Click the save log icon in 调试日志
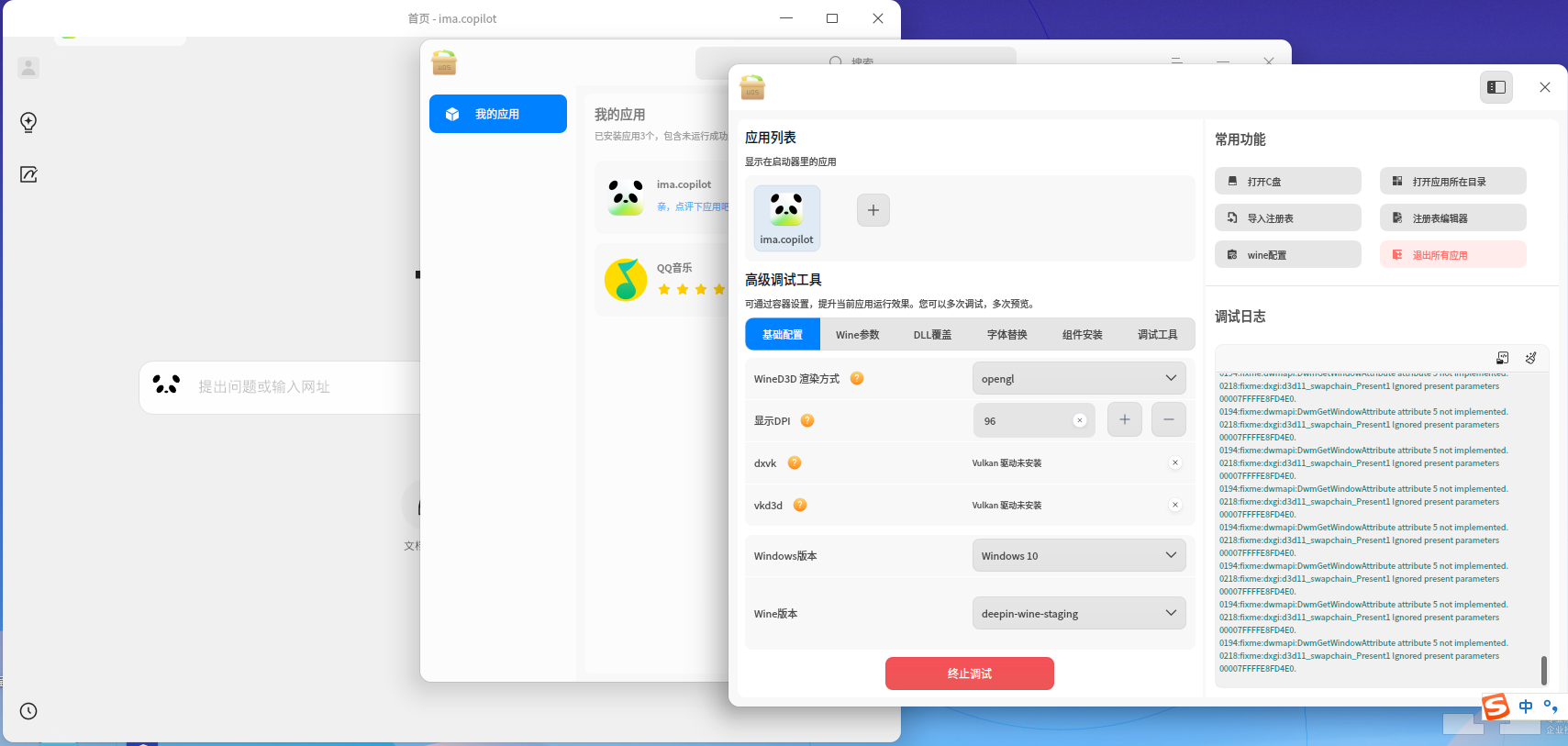This screenshot has width=1568, height=746. [x=1503, y=358]
